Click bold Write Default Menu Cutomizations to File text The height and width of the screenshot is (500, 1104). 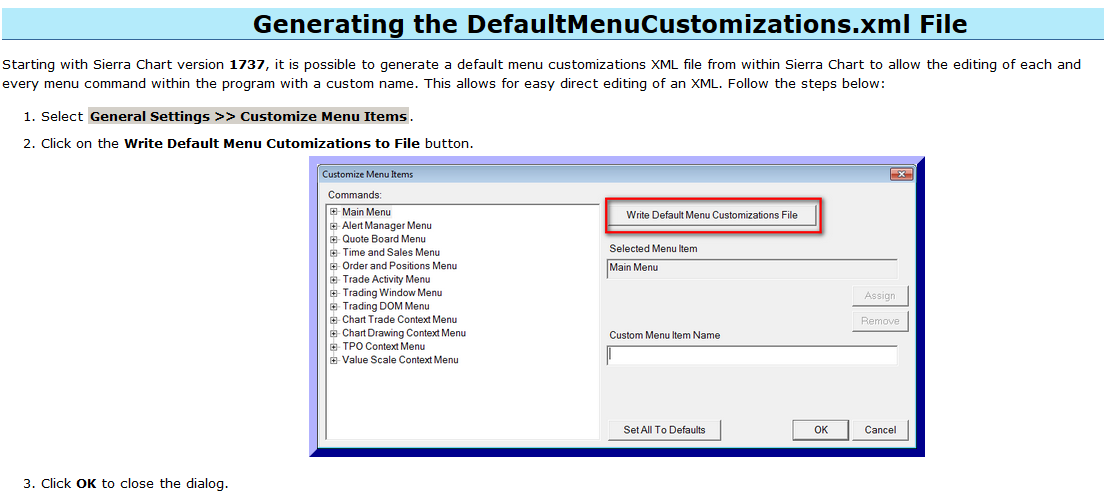(x=272, y=144)
